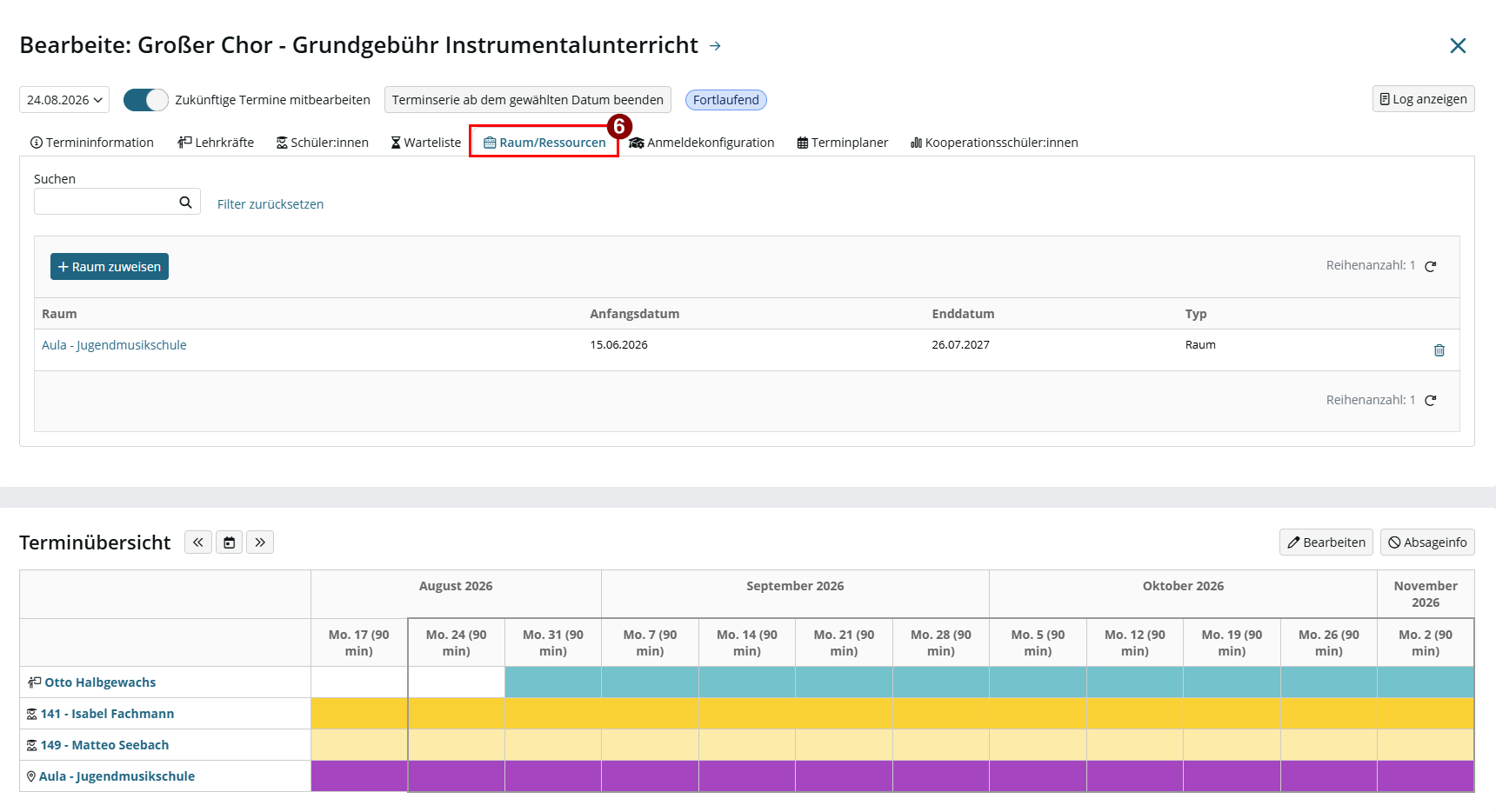Select Mo. 19 Oktober column header
The width and height of the screenshot is (1496, 812).
point(1232,642)
